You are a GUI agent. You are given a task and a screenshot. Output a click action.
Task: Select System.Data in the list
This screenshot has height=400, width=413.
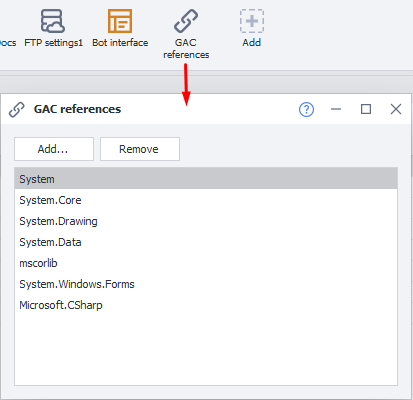click(x=206, y=242)
